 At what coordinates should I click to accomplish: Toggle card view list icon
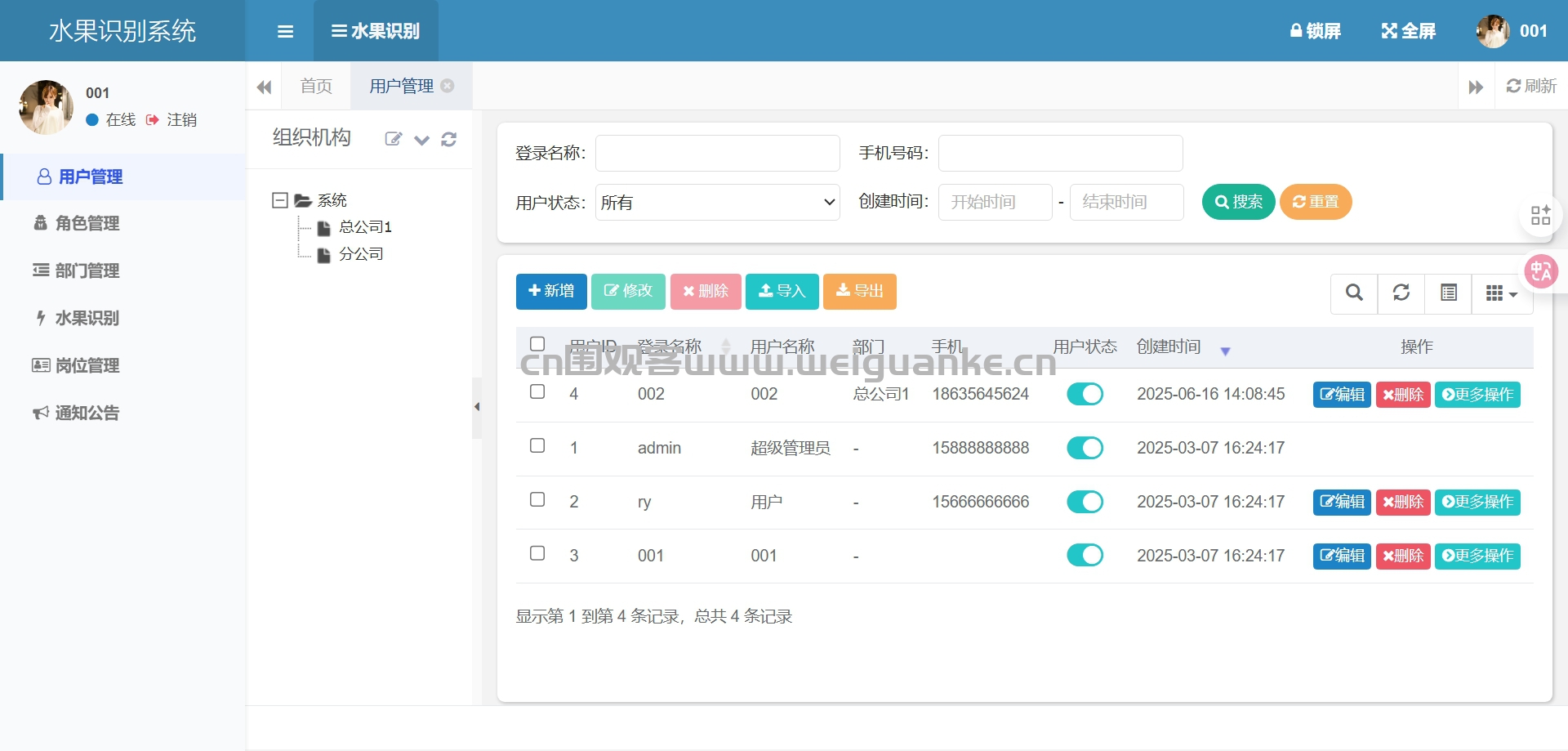point(1449,293)
